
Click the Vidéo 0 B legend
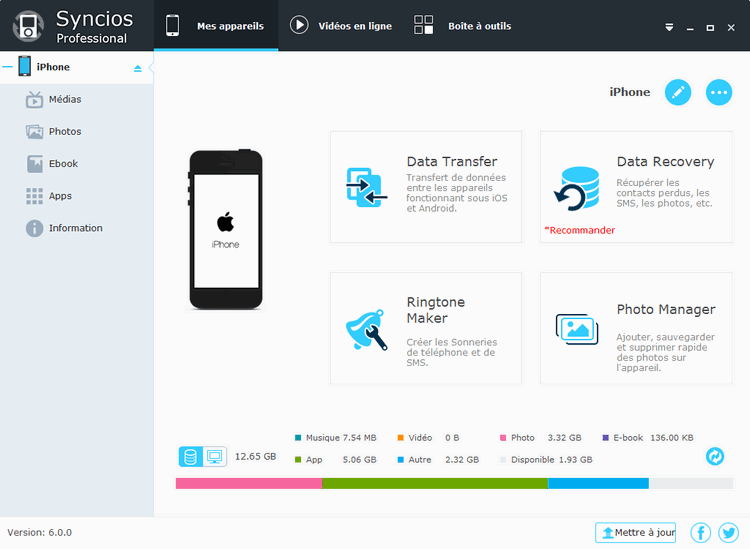point(428,438)
